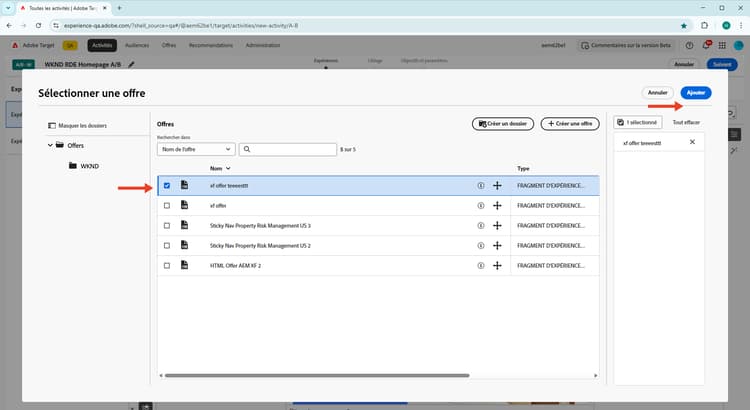Viewport: 750px width, 410px height.
Task: Select the WKND folder
Action: click(x=84, y=166)
